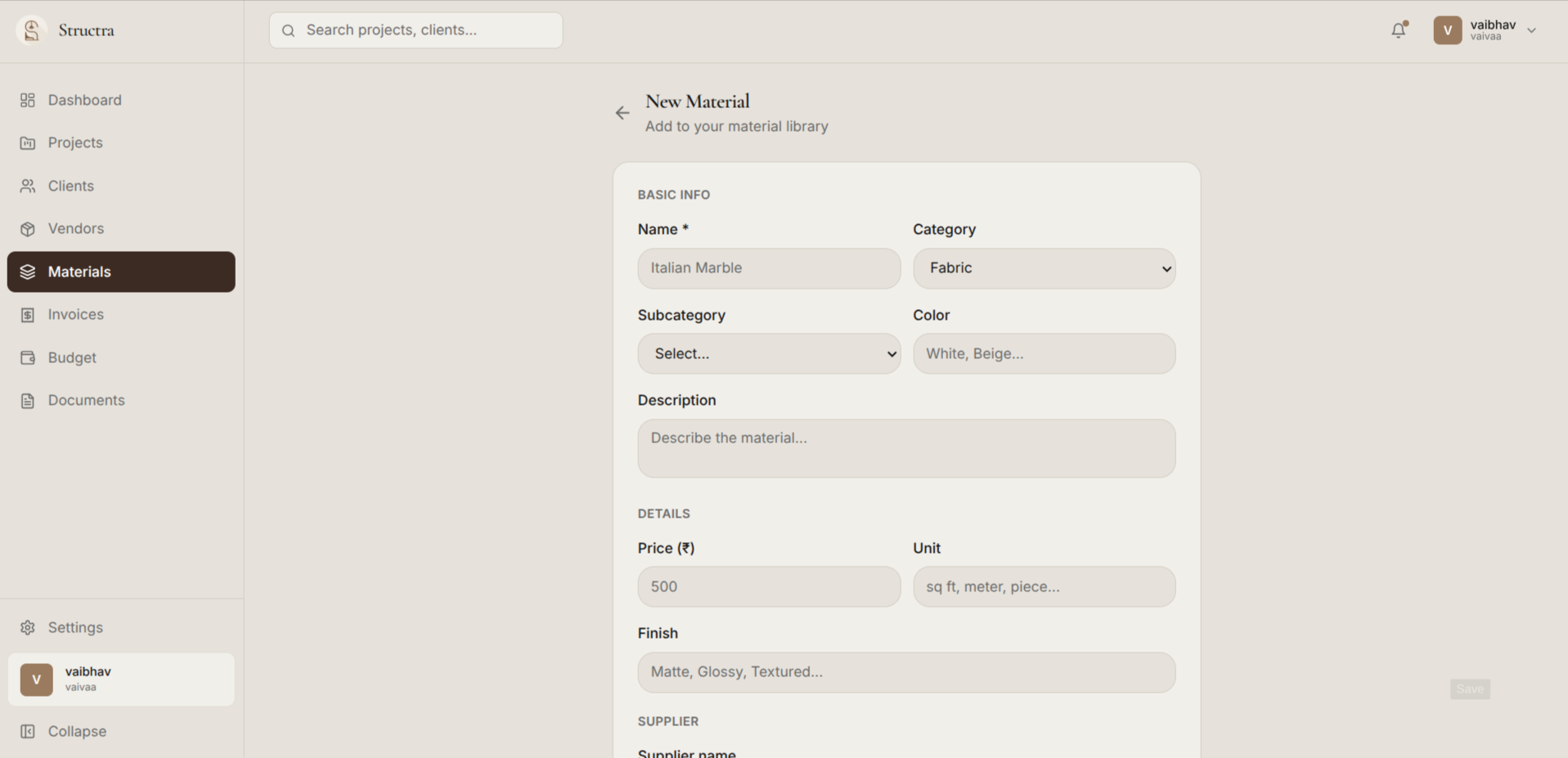Click the search magnifier icon
This screenshot has height=758, width=1568.
pyautogui.click(x=288, y=30)
